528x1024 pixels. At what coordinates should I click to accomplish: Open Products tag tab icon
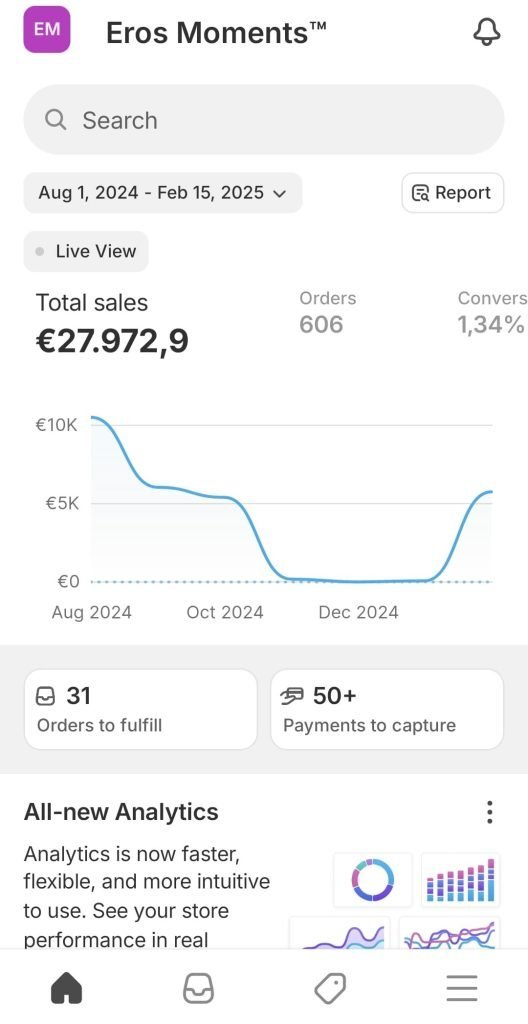[330, 988]
